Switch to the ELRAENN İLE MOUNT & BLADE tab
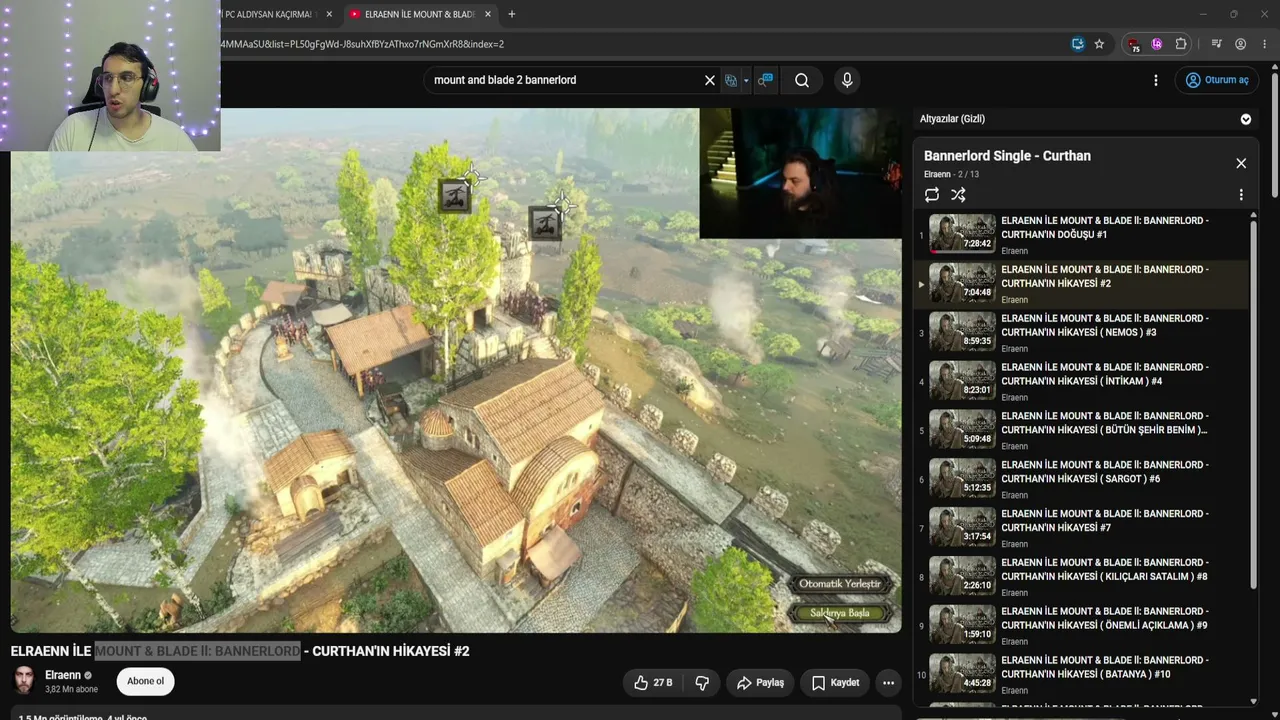The width and height of the screenshot is (1280, 720). (418, 14)
